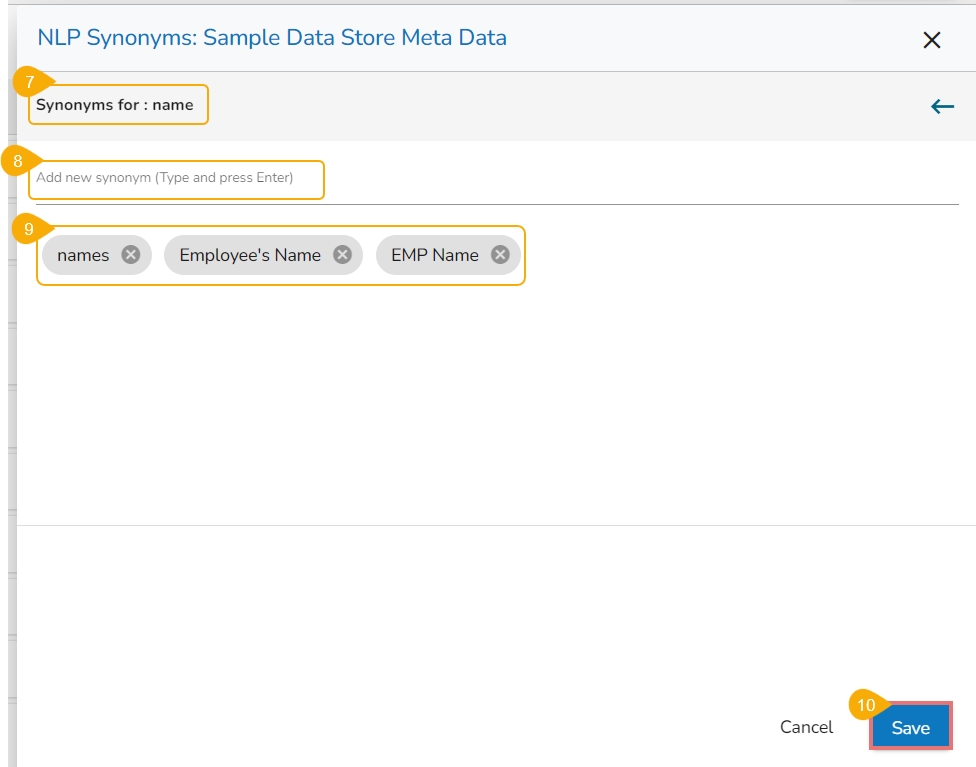Click the step 10 callout badge
The width and height of the screenshot is (976, 767).
pos(866,705)
